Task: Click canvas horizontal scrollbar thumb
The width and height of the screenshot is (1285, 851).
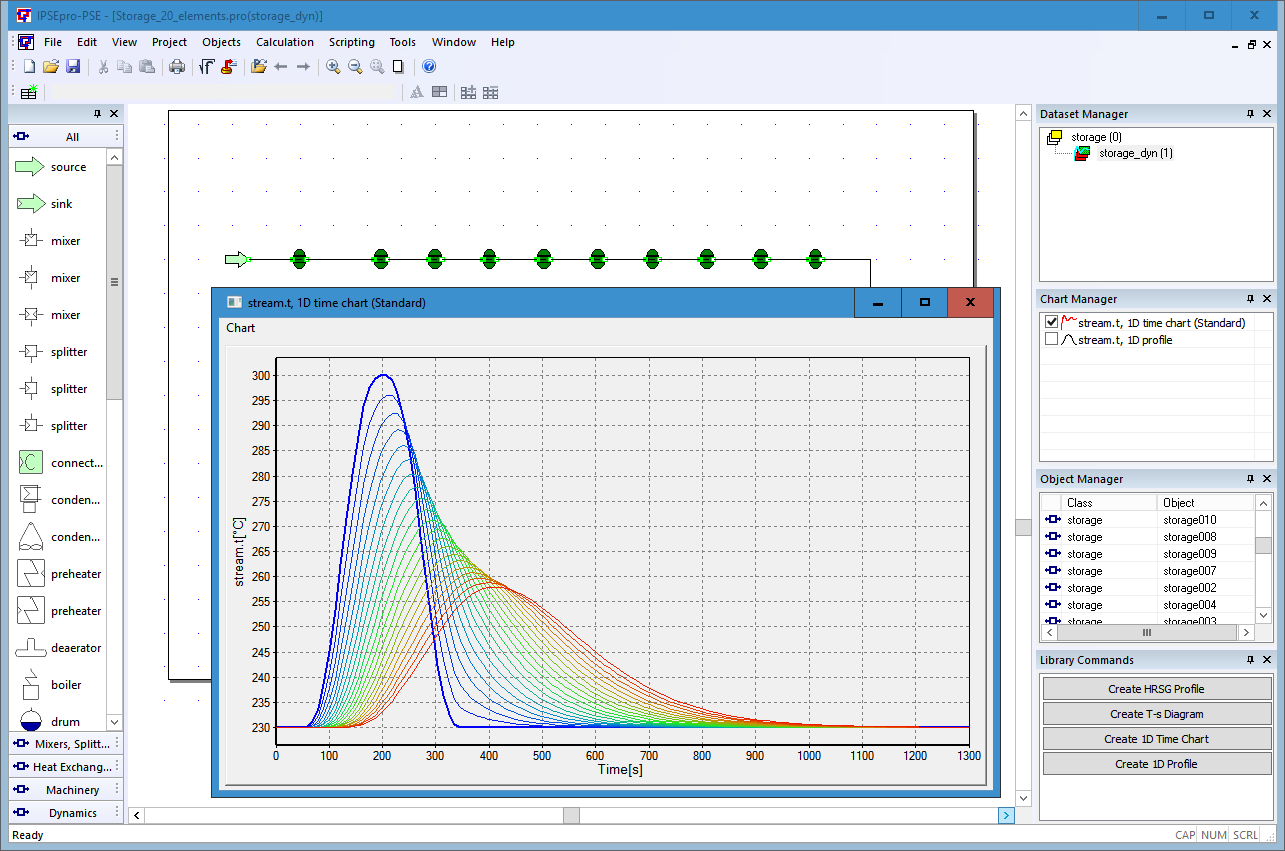Action: (571, 816)
